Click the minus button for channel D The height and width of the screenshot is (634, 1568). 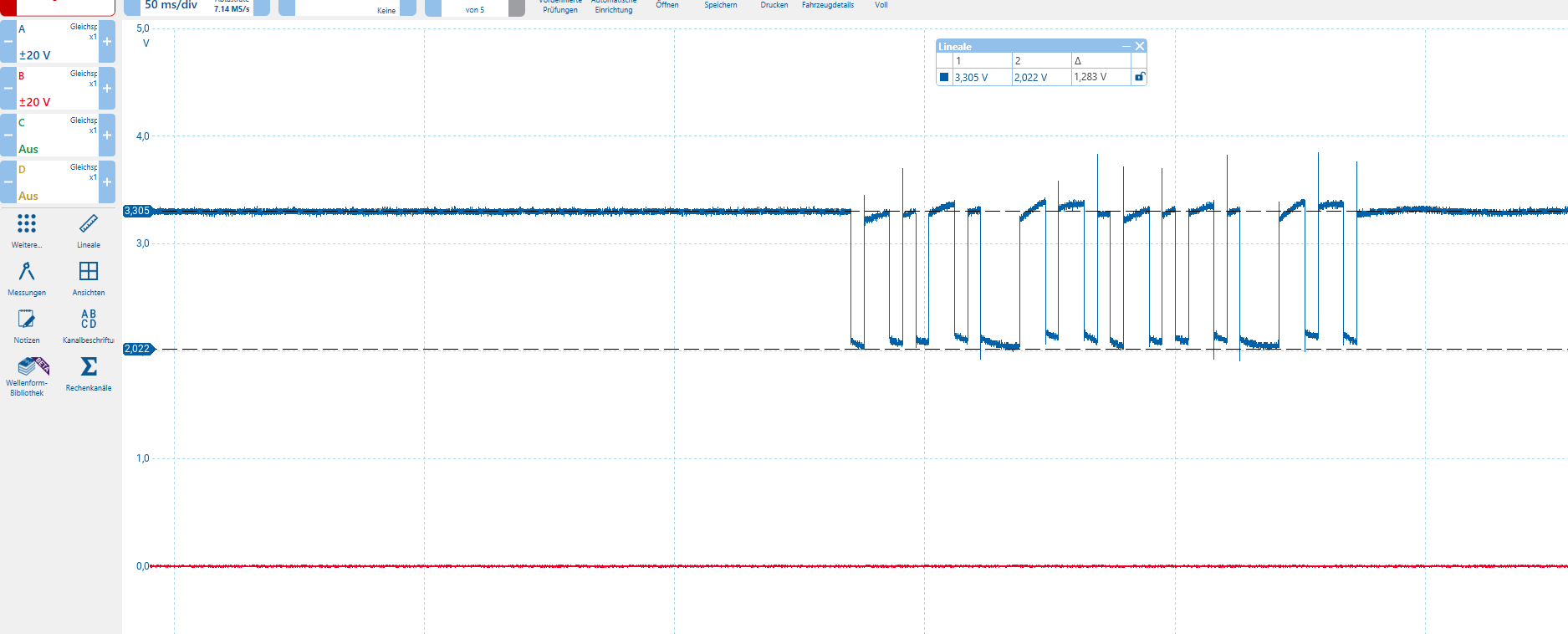(x=8, y=182)
